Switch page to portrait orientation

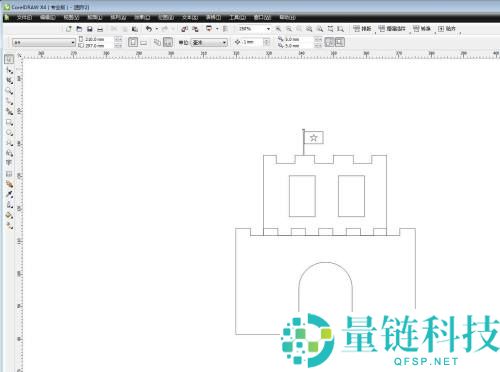coord(133,42)
